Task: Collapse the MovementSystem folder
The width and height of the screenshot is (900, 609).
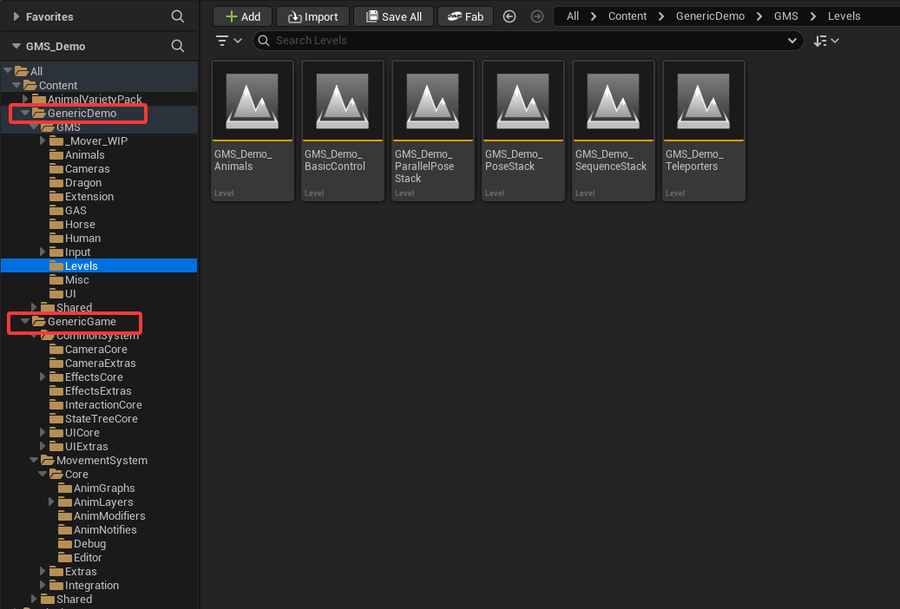Action: [x=34, y=460]
